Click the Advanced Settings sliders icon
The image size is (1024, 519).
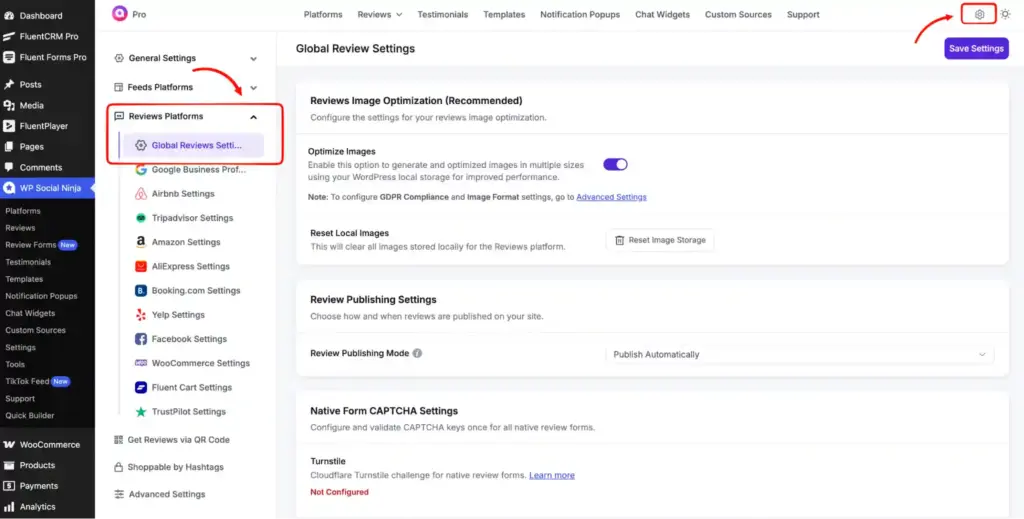(118, 494)
